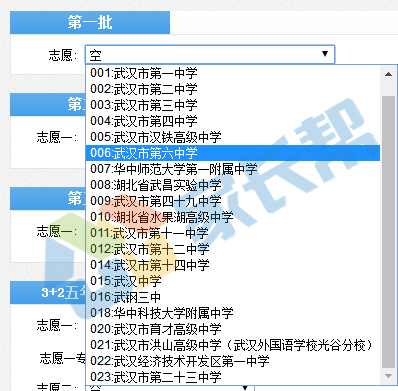Select option 005:武汉市汉铁高级中学

233,137
